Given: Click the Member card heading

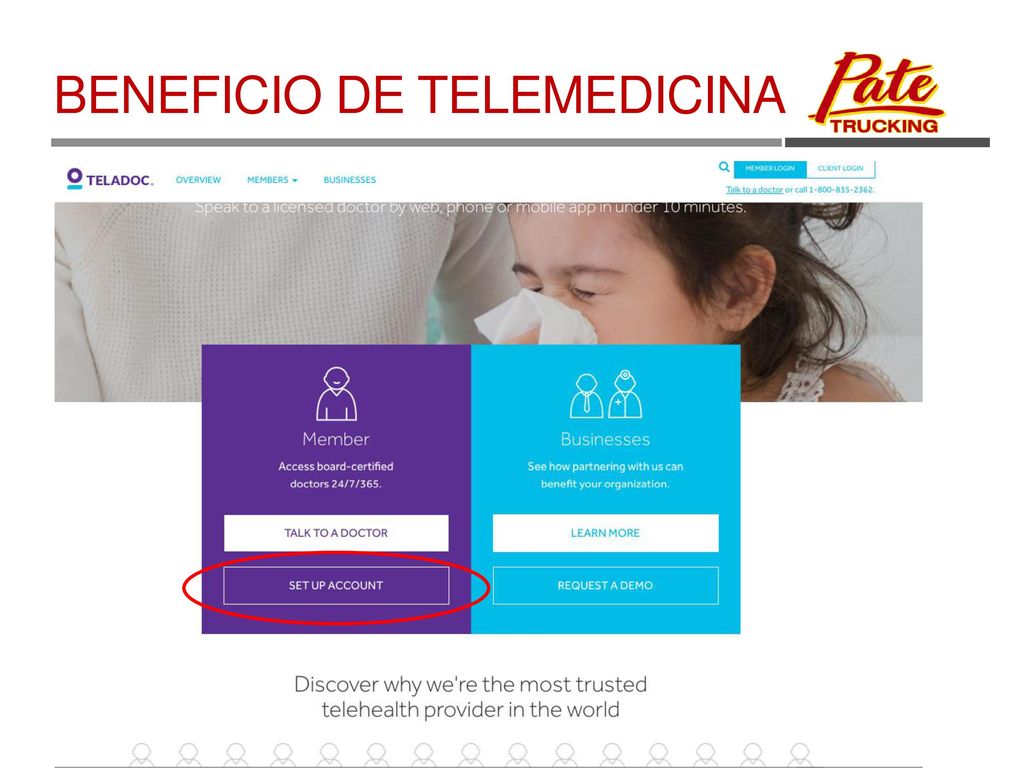Looking at the screenshot, I should (336, 439).
